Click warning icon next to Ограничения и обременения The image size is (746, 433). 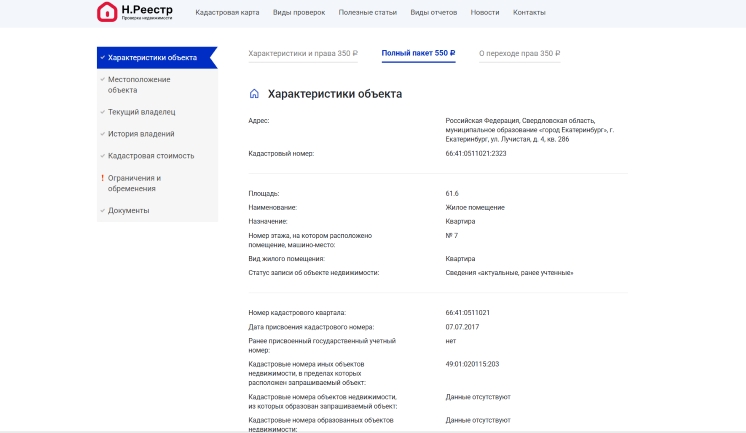point(102,178)
